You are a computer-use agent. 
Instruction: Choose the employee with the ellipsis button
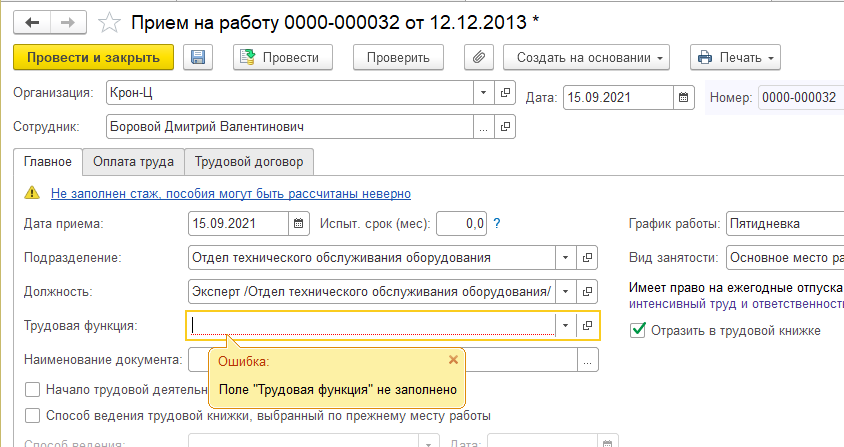click(x=484, y=127)
